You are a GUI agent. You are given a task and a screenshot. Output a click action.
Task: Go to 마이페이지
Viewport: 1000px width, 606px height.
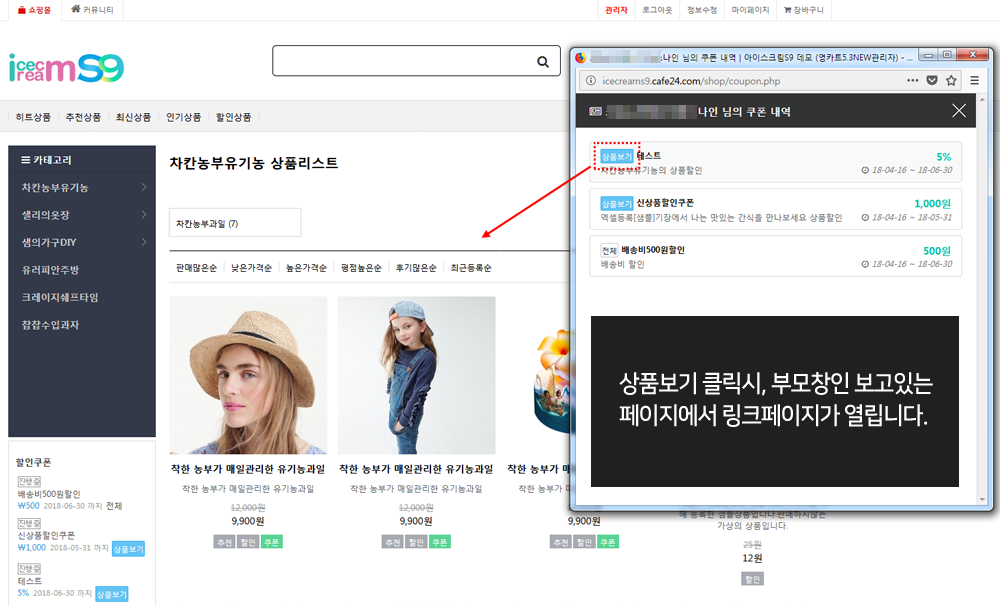751,10
